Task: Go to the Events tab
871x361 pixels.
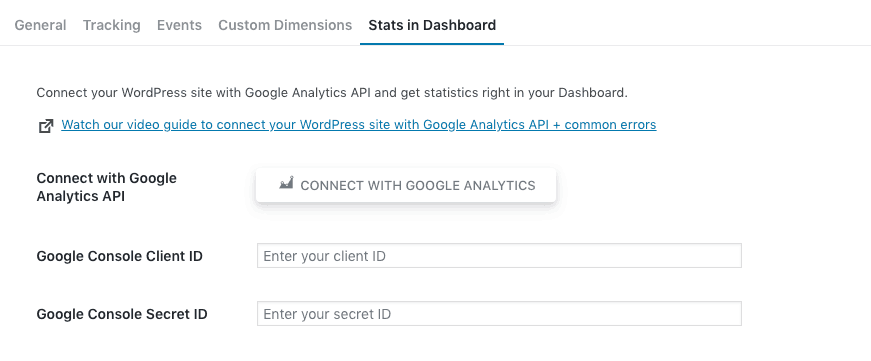Action: pyautogui.click(x=179, y=25)
